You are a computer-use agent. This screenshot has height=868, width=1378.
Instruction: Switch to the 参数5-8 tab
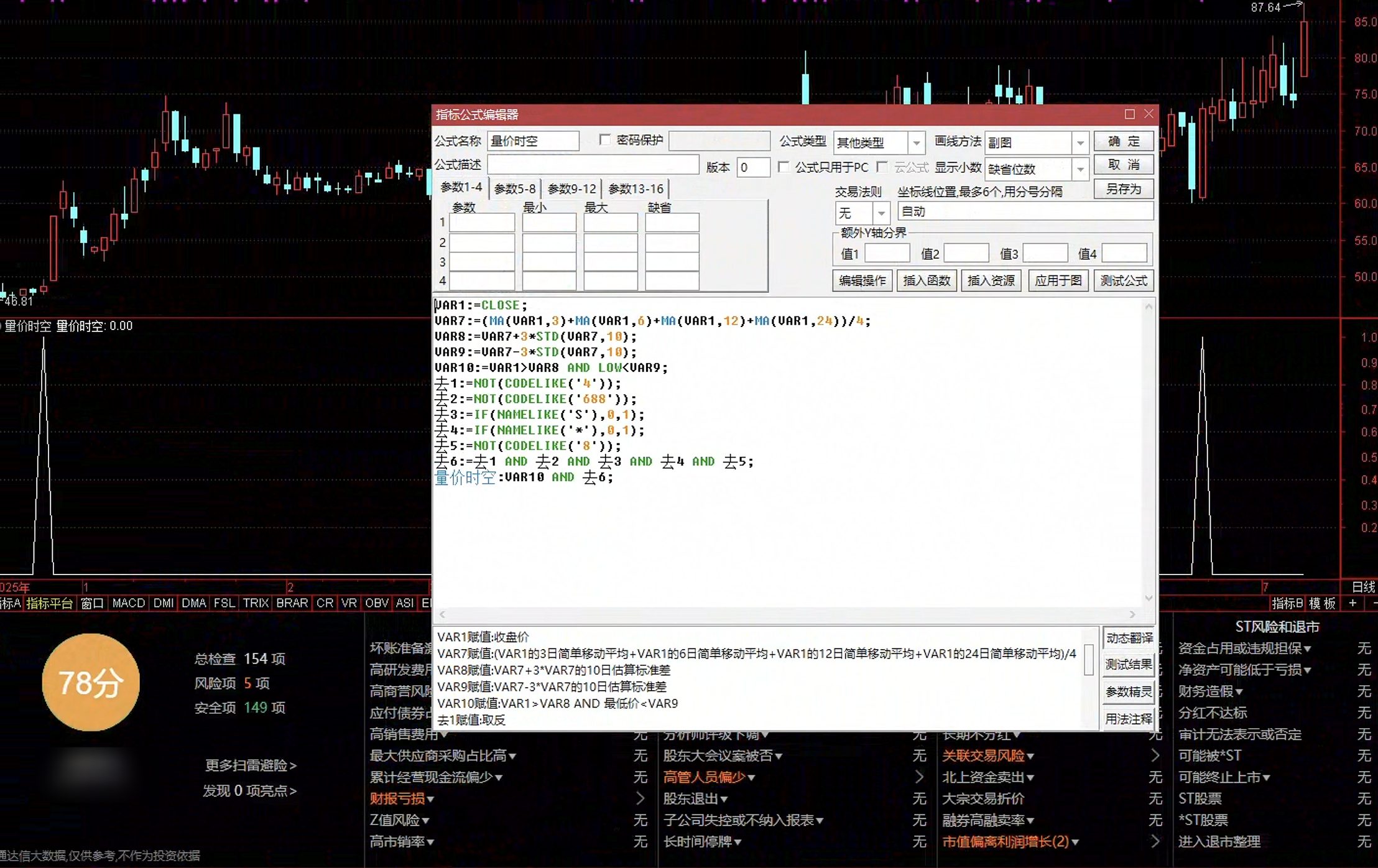point(514,189)
